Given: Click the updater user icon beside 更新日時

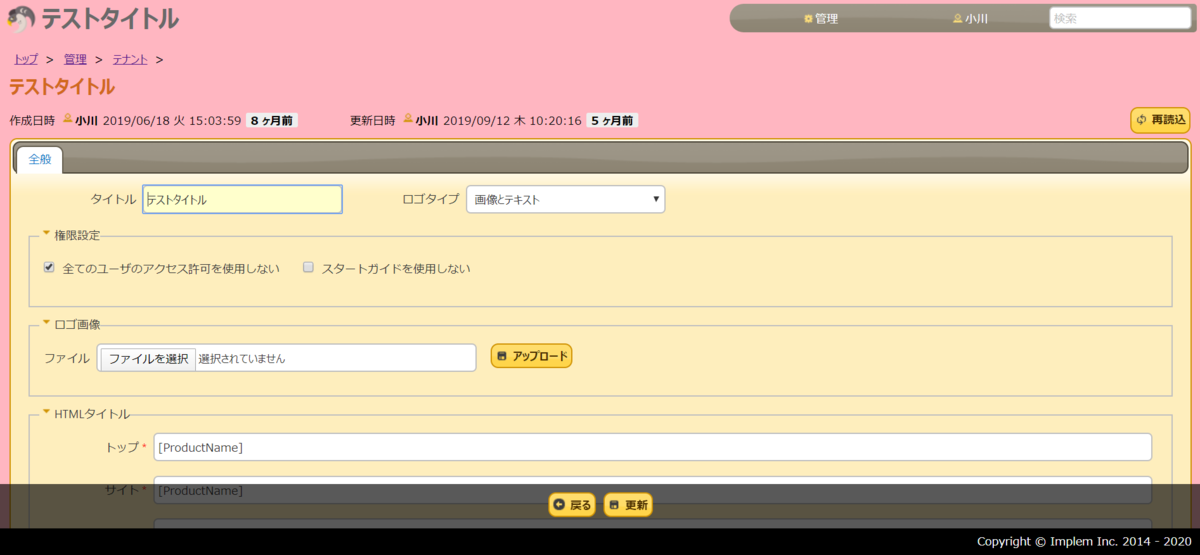Looking at the screenshot, I should (408, 119).
